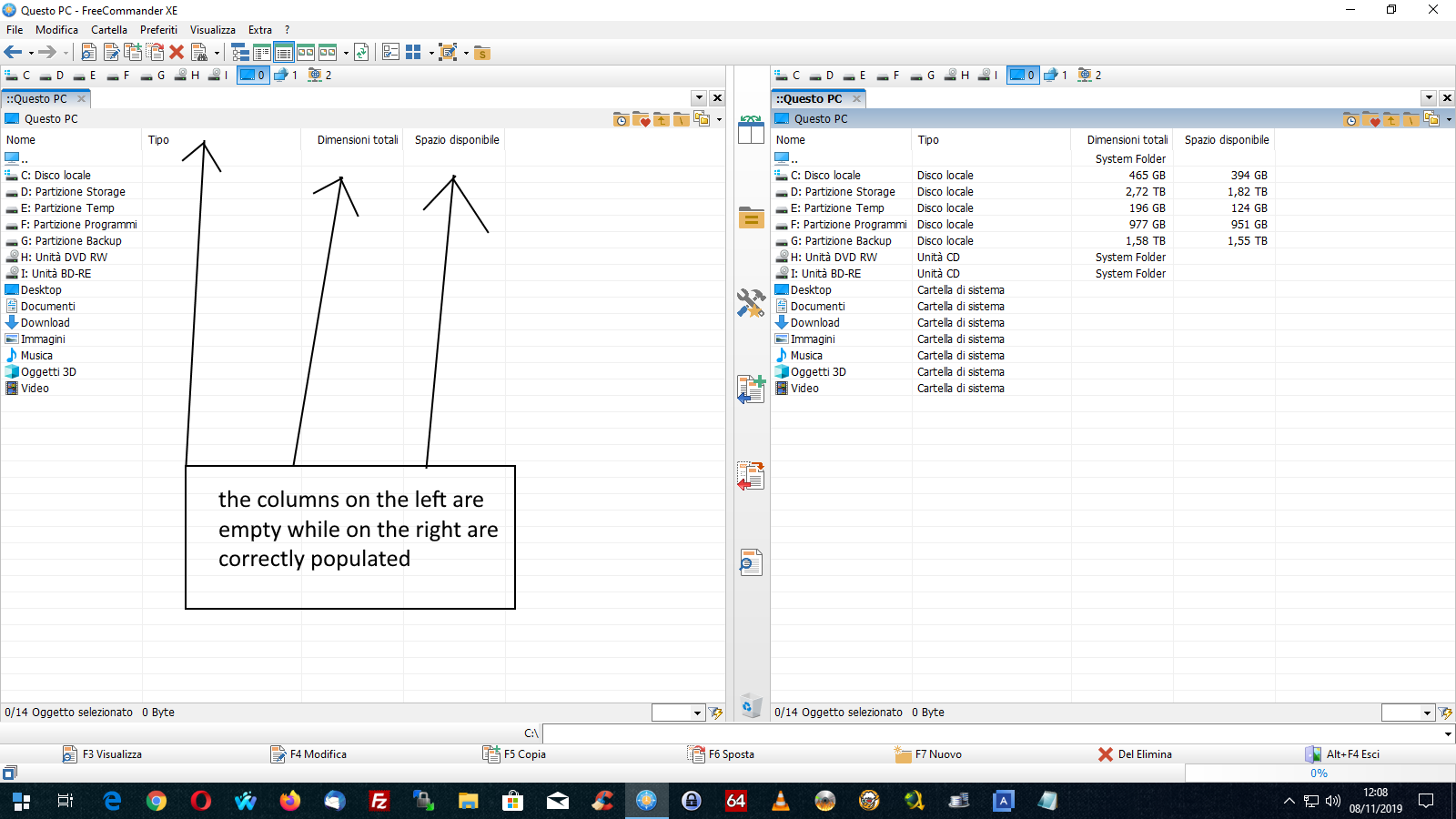
Task: Expand the command line history dropdown
Action: pos(1447,733)
